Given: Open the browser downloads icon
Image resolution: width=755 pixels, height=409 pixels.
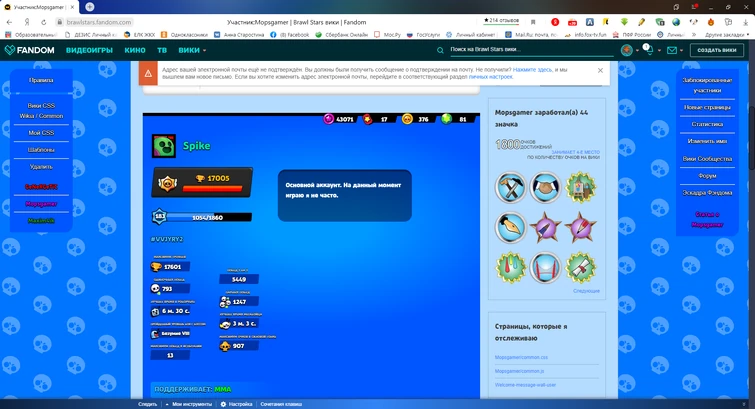Looking at the screenshot, I should [x=745, y=22].
